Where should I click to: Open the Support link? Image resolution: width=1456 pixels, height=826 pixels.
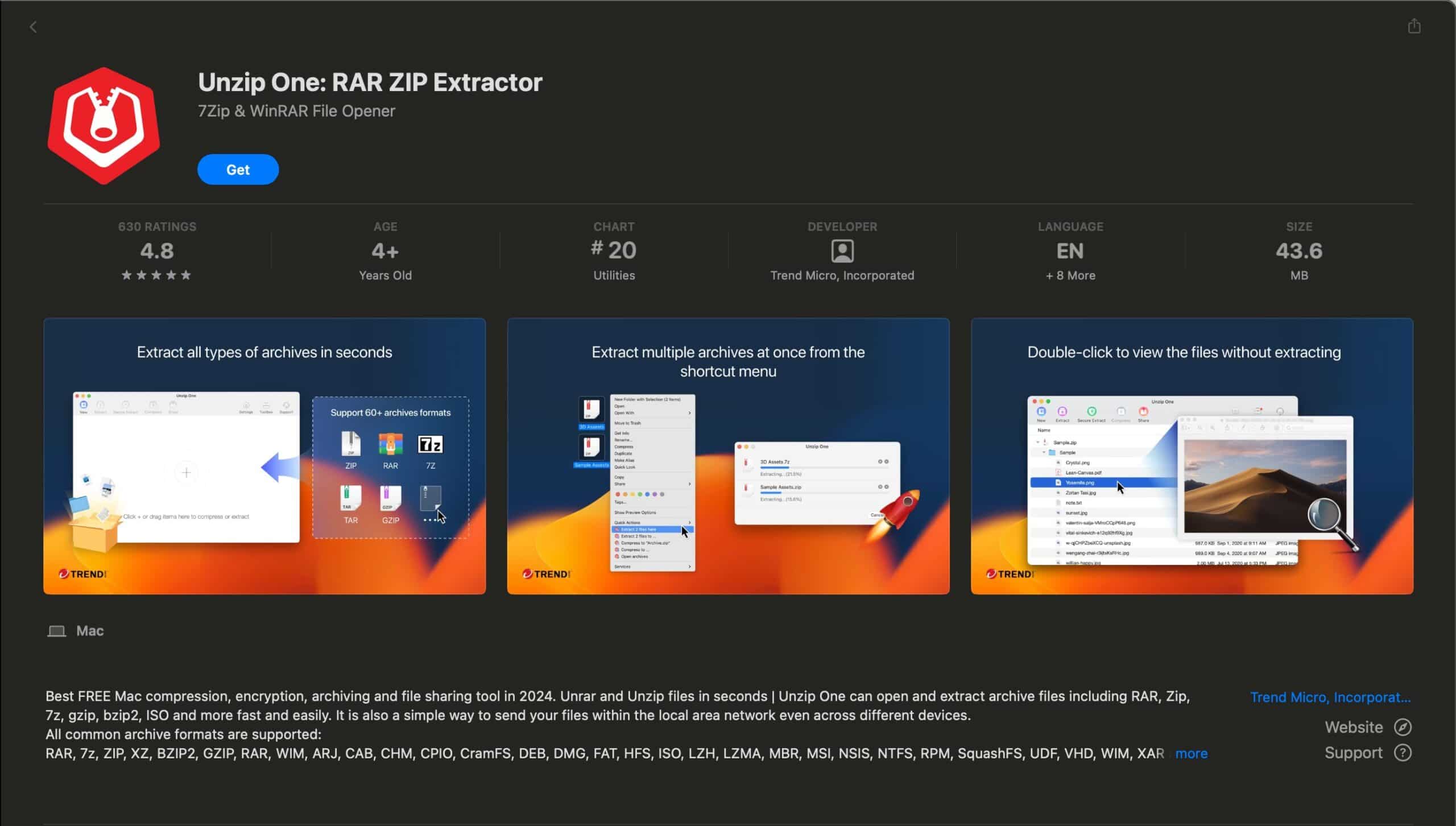[1354, 753]
